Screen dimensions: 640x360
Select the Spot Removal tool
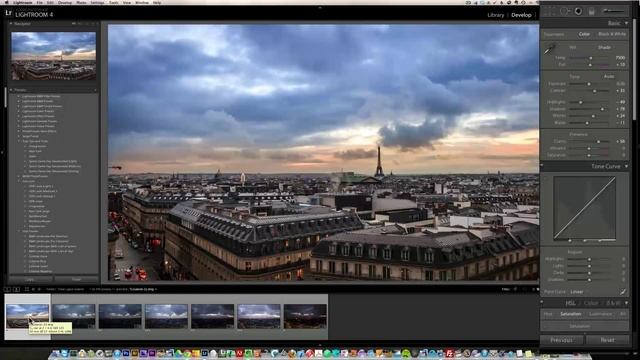(564, 11)
